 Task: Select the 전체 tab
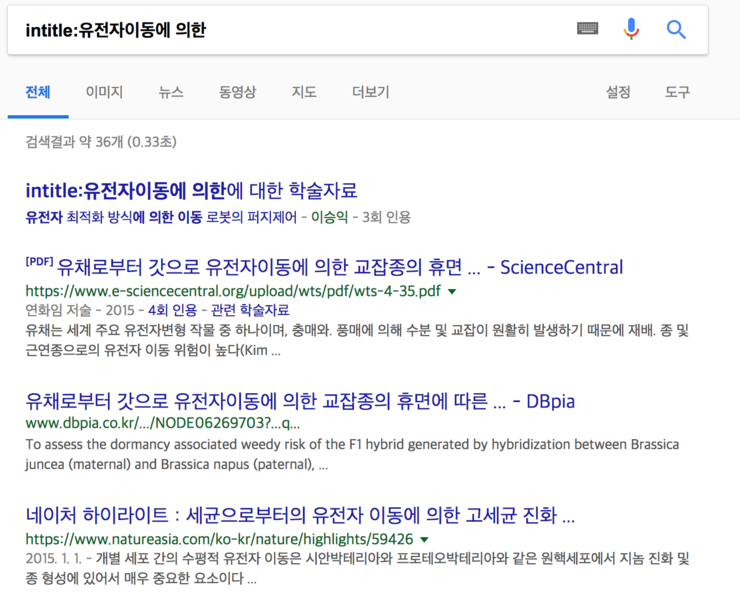pos(38,92)
